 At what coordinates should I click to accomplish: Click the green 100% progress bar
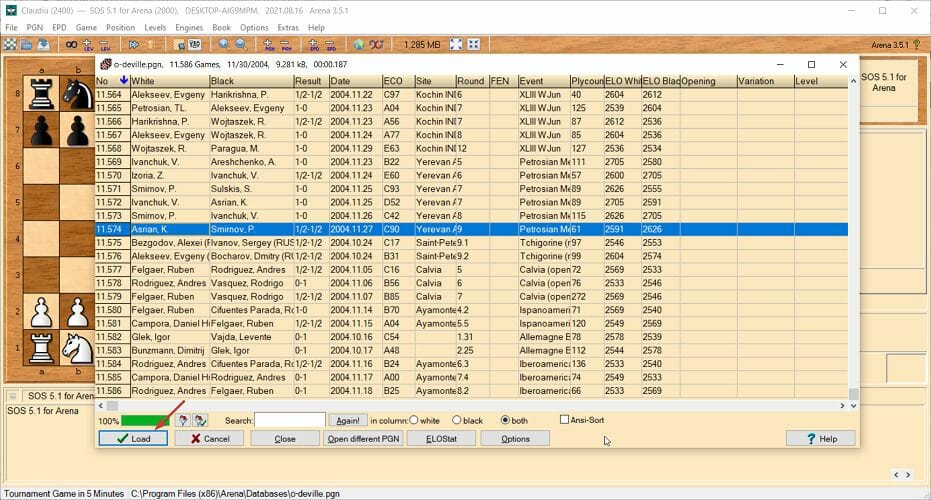point(145,421)
